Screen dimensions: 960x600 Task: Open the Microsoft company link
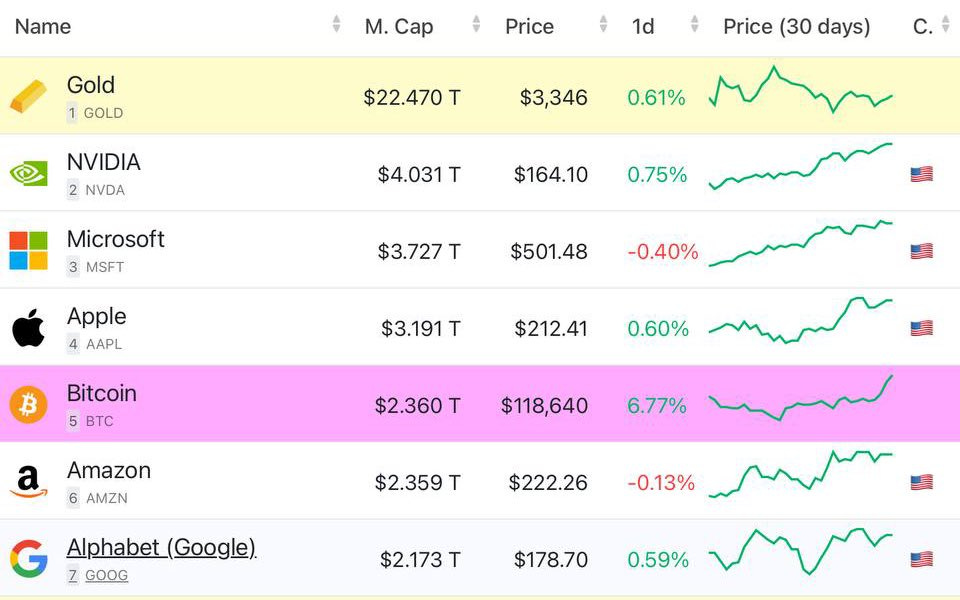coord(116,239)
